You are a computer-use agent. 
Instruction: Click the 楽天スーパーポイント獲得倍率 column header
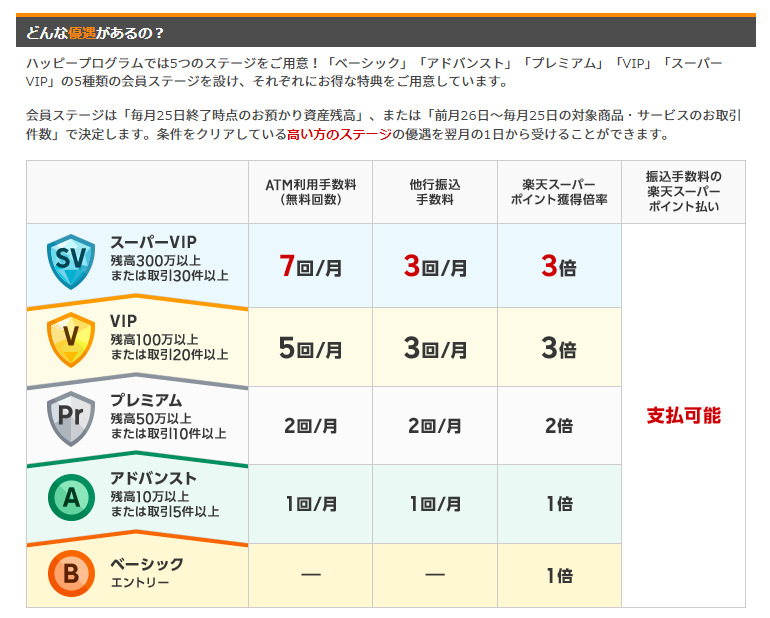pos(558,192)
